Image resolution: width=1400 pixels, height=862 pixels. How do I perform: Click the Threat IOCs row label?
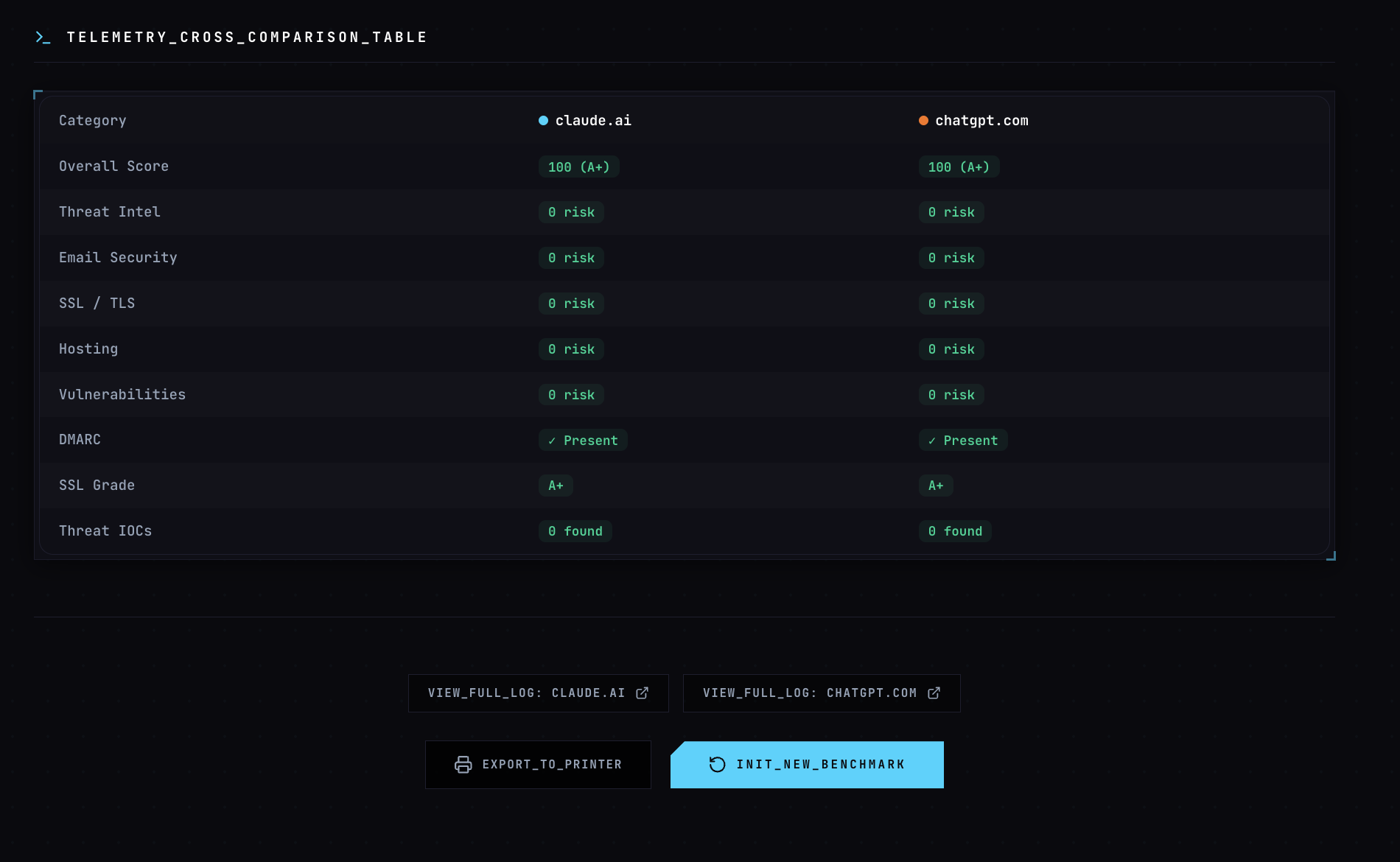pyautogui.click(x=105, y=530)
